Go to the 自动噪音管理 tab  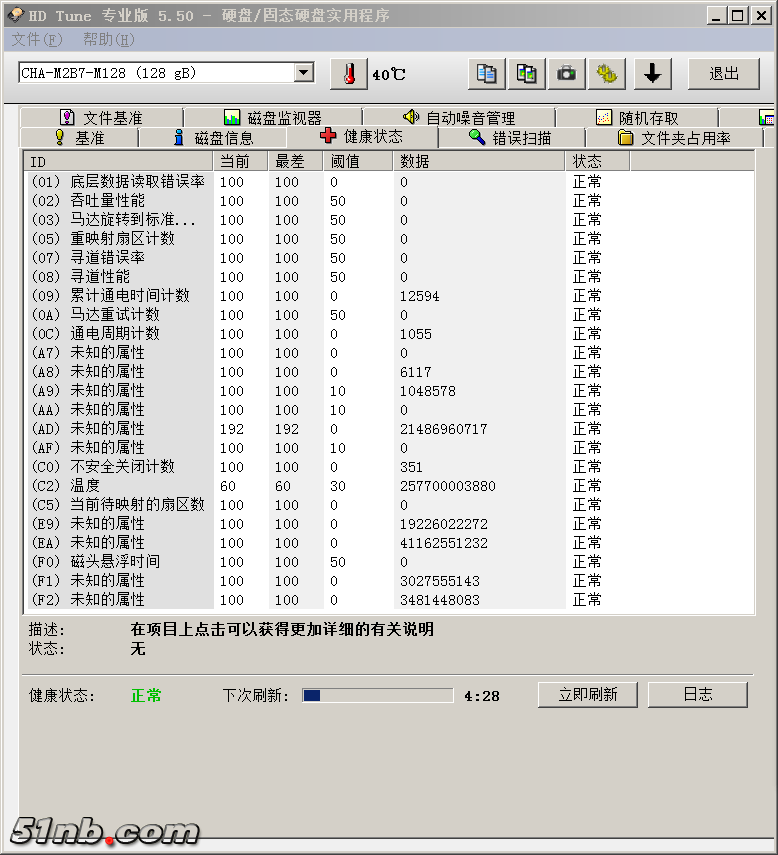point(458,118)
